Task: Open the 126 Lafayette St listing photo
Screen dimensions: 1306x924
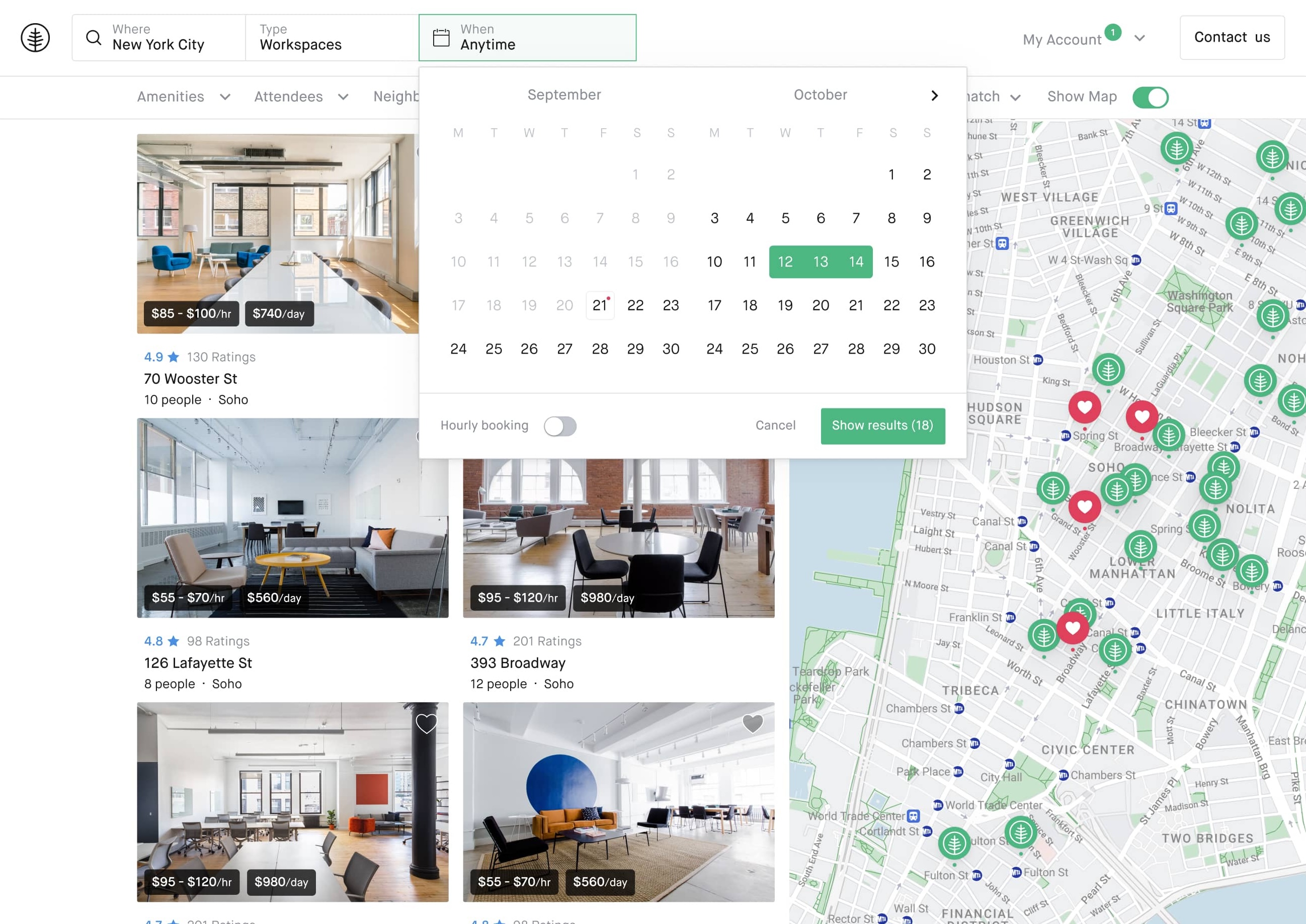Action: click(x=292, y=518)
